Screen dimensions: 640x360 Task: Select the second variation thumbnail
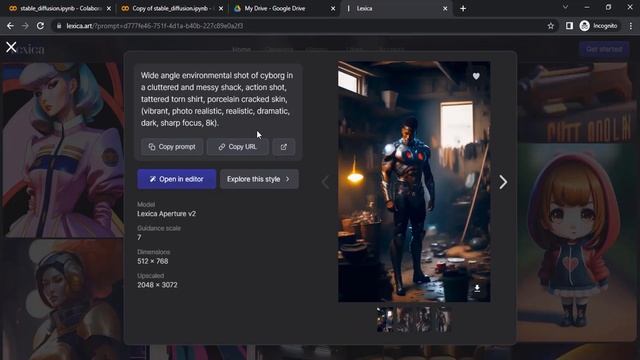404,320
